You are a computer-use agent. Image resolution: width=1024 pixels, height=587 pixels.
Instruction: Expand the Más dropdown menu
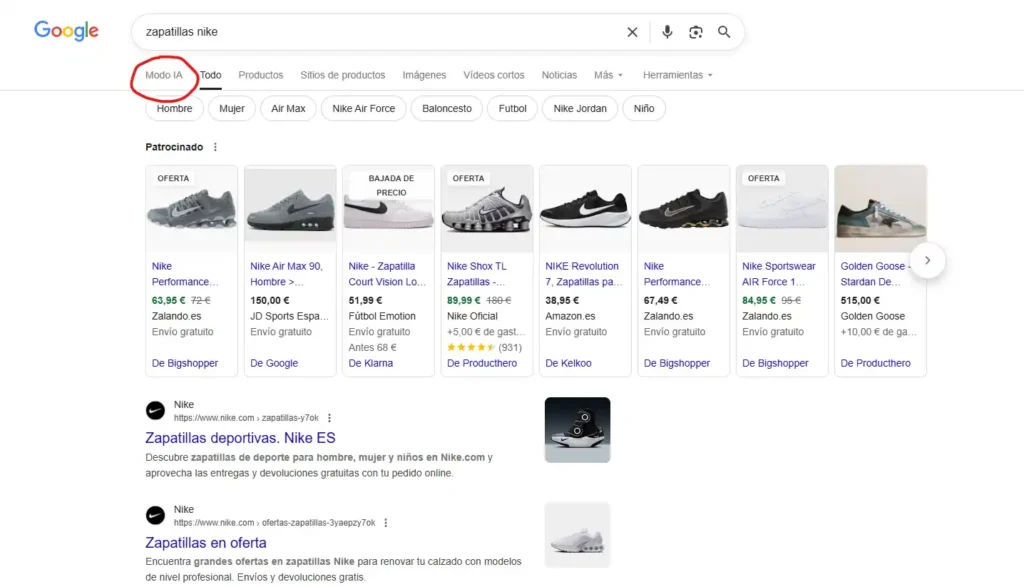tap(608, 75)
